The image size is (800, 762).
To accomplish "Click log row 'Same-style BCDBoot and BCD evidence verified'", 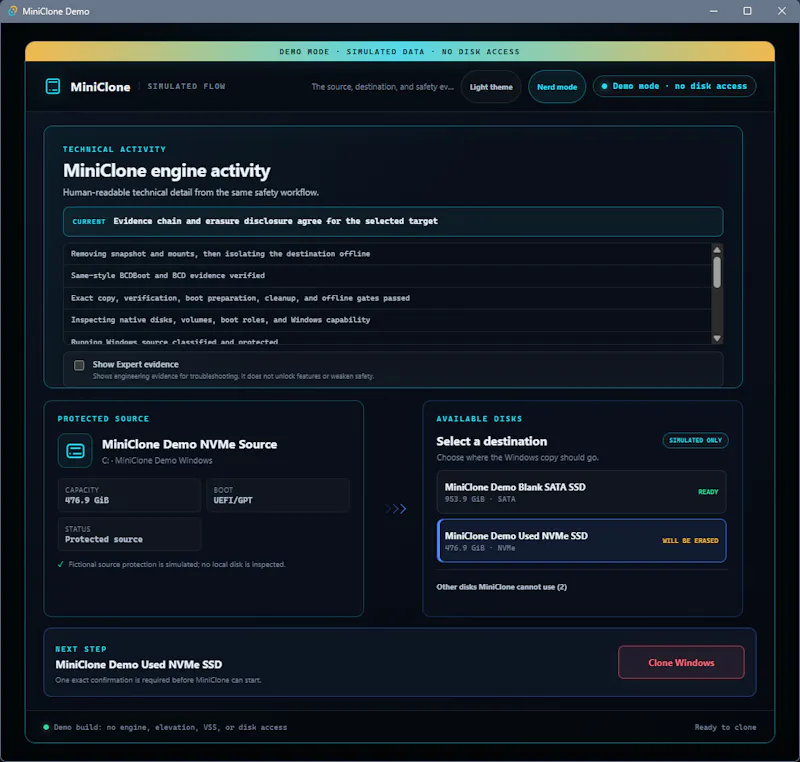I will [x=388, y=275].
